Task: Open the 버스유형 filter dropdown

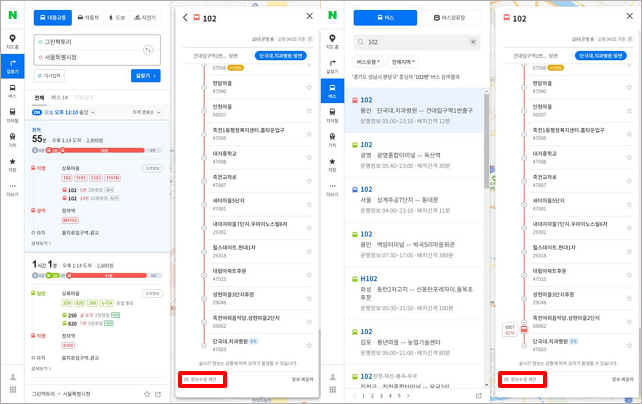Action: point(368,62)
